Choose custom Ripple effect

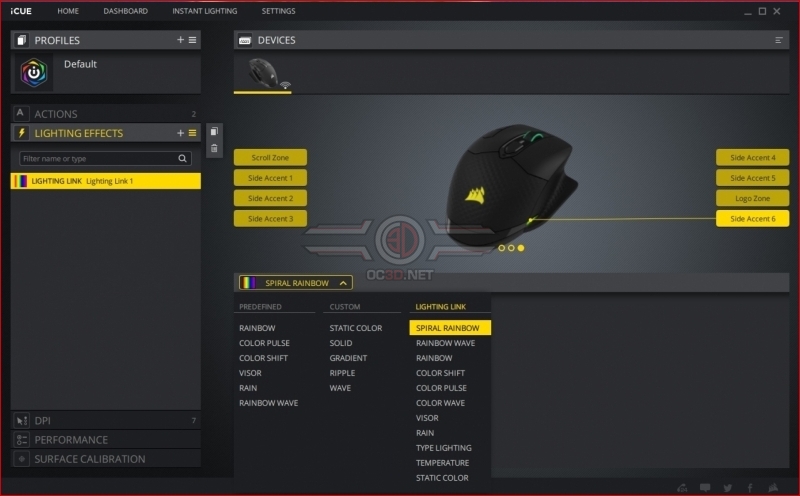coord(342,373)
